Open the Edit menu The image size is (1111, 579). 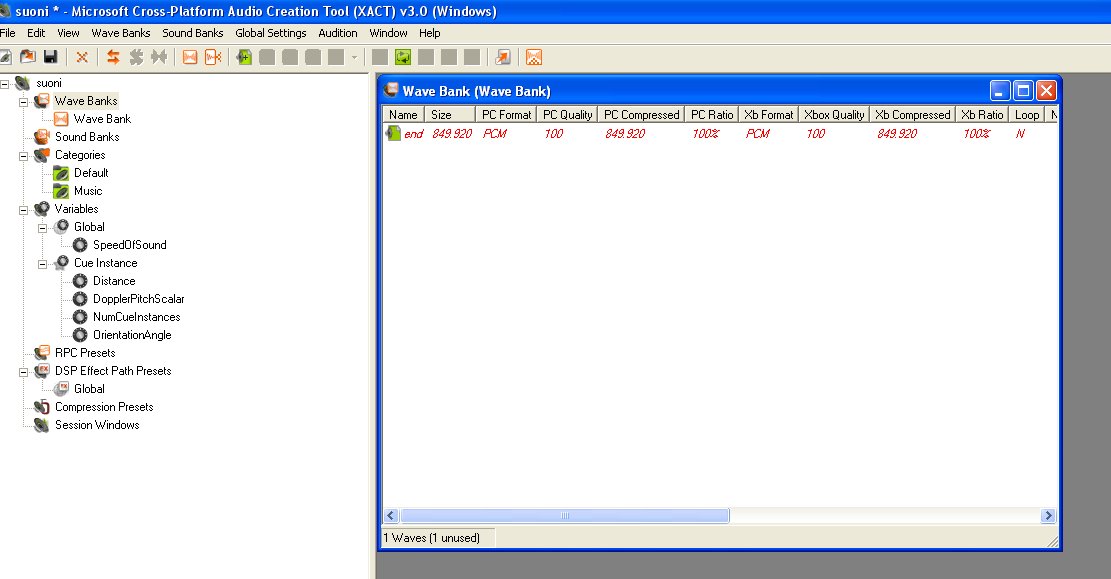coord(36,33)
